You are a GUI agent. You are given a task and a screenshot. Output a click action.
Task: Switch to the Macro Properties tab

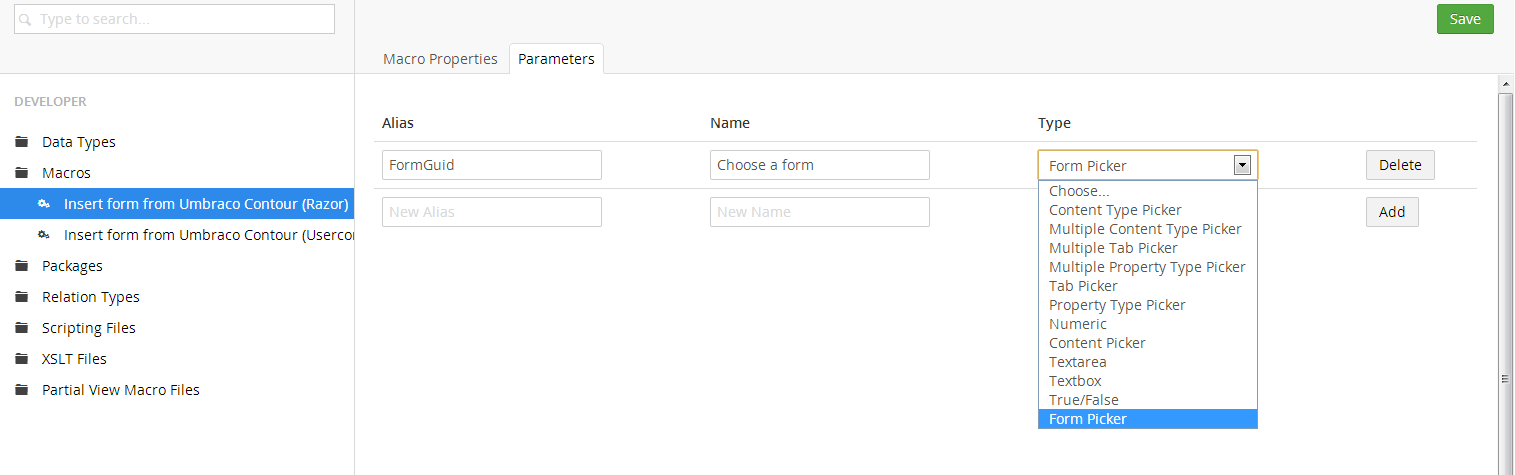click(440, 59)
